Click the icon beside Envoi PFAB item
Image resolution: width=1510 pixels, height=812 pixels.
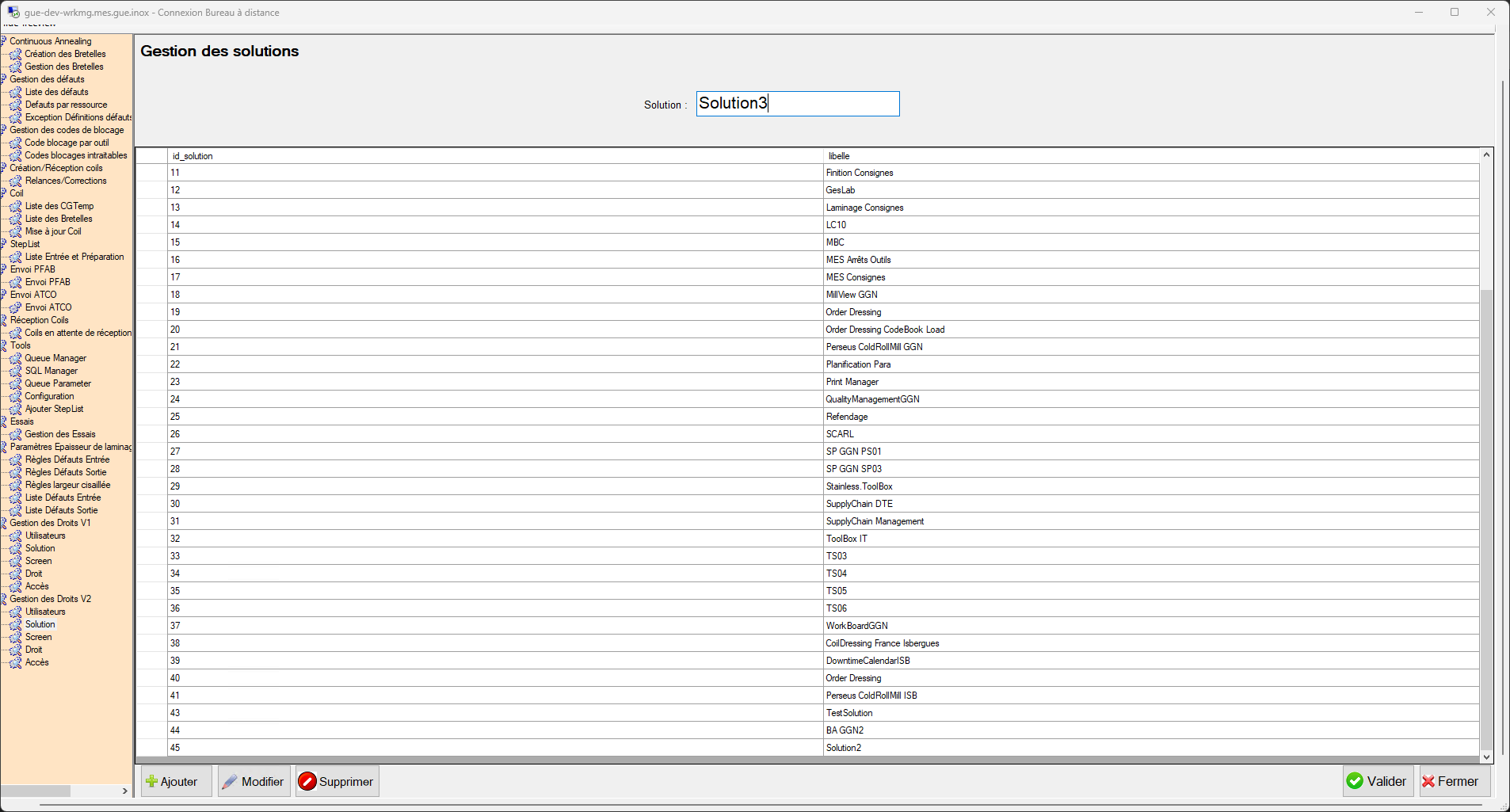coord(15,282)
